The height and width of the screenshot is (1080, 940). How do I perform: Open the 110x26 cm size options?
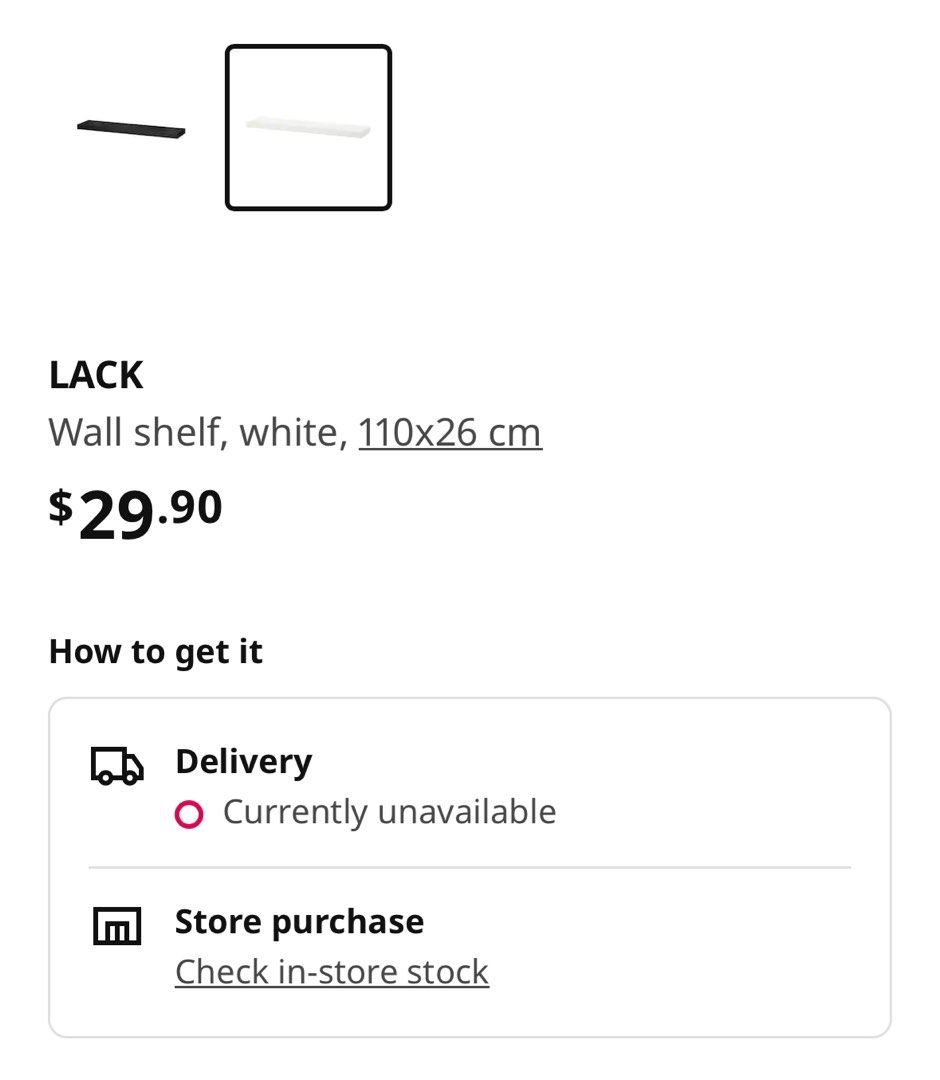(x=449, y=432)
